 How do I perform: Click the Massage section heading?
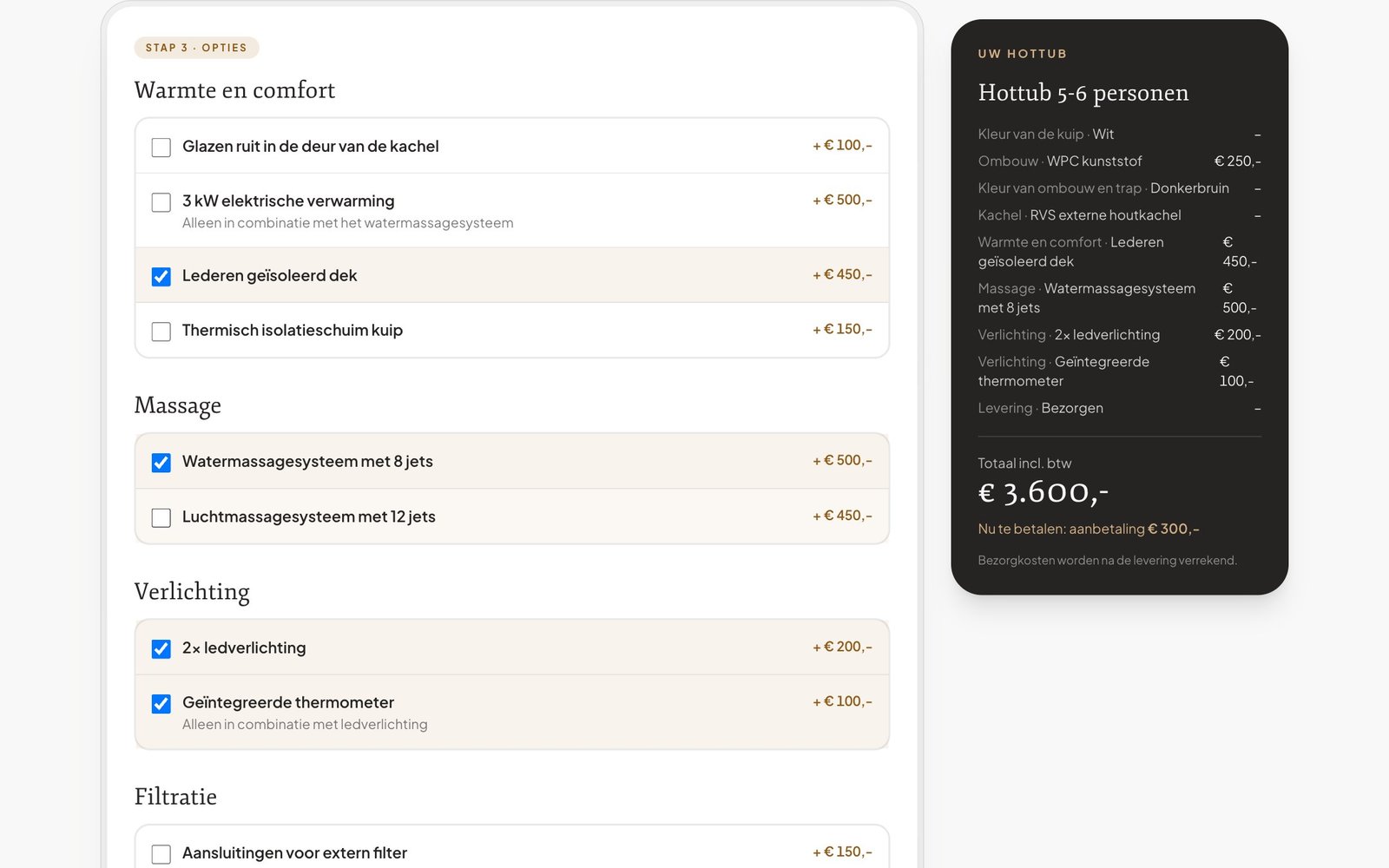click(x=178, y=405)
